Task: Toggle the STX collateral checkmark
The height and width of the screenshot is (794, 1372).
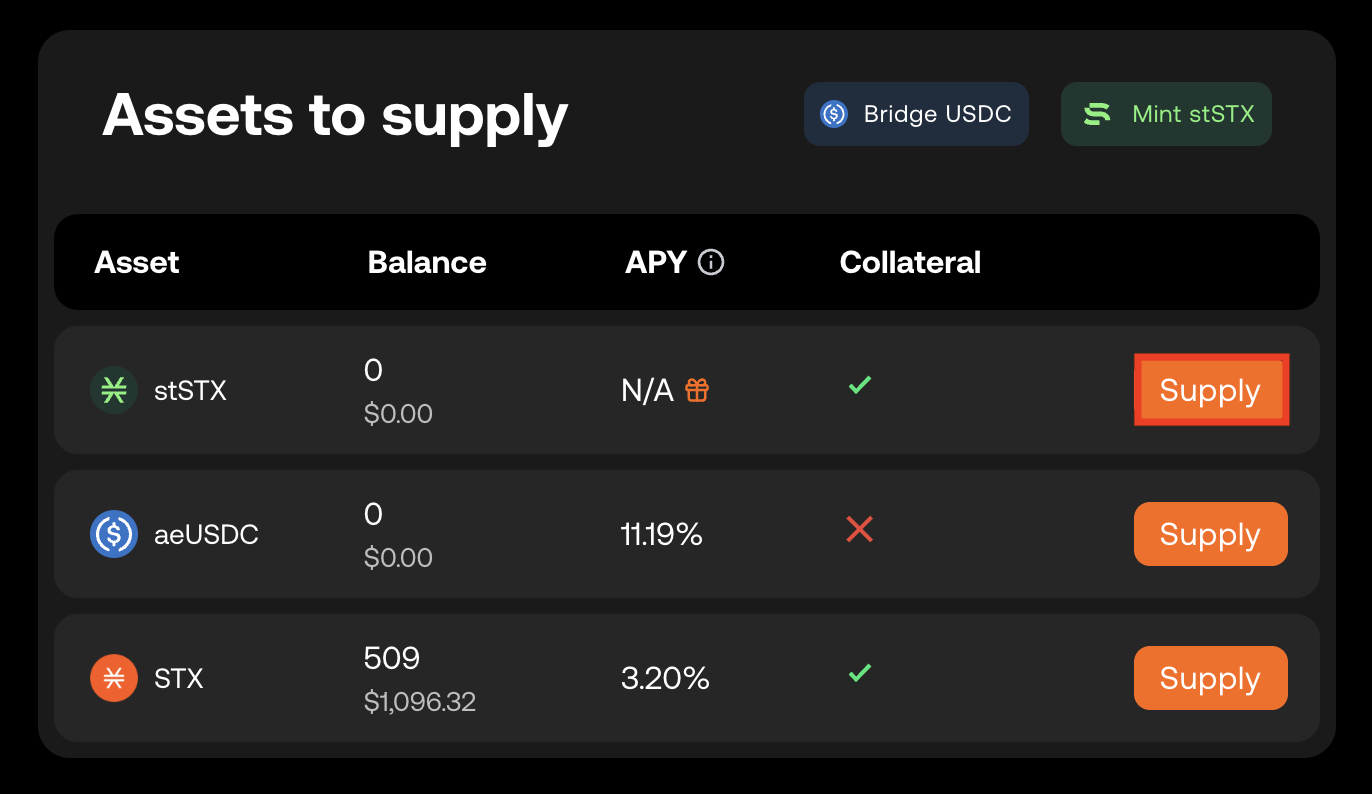Action: coord(859,673)
